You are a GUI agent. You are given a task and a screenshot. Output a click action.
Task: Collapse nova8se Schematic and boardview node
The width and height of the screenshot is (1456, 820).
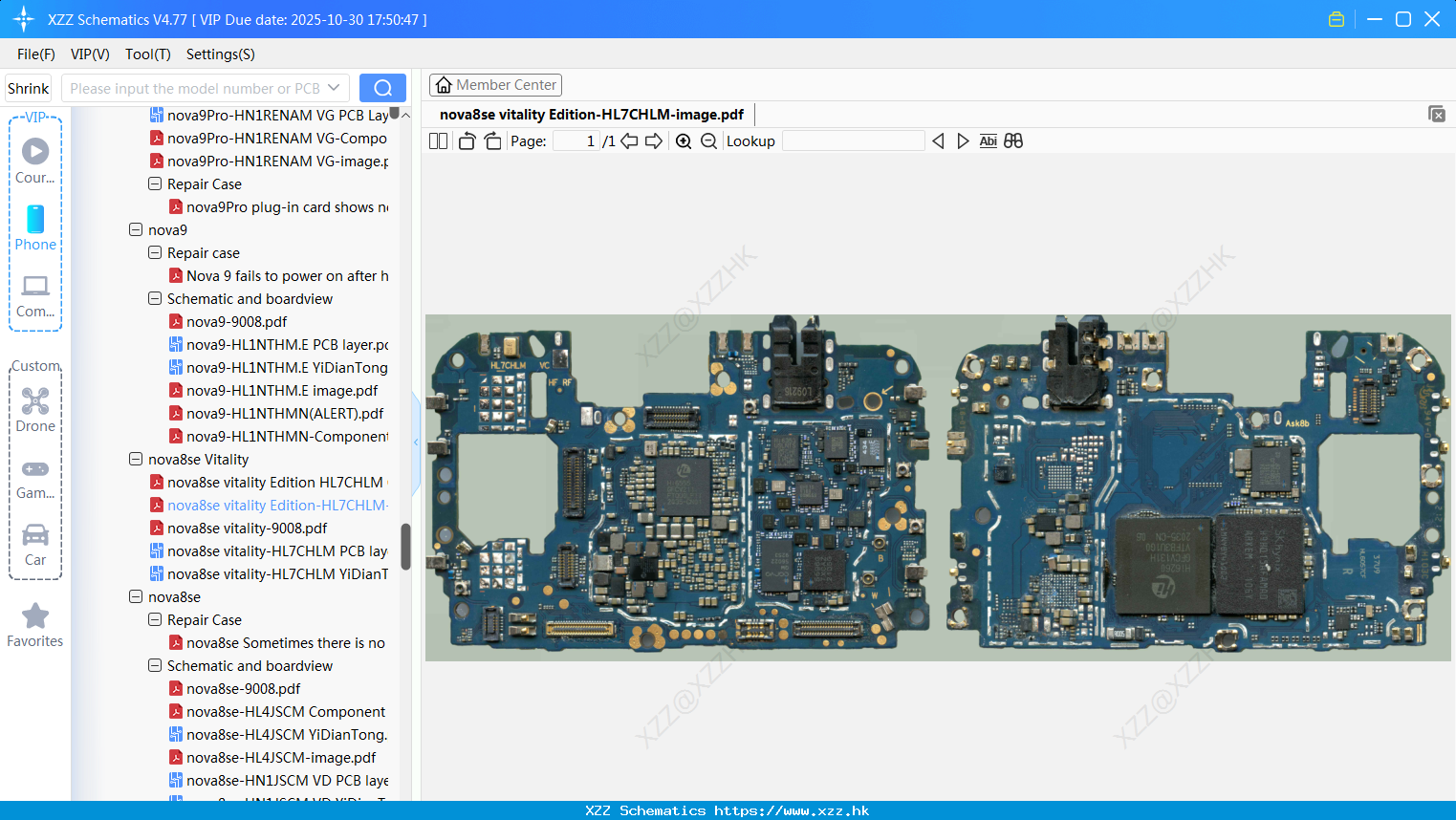coord(155,666)
